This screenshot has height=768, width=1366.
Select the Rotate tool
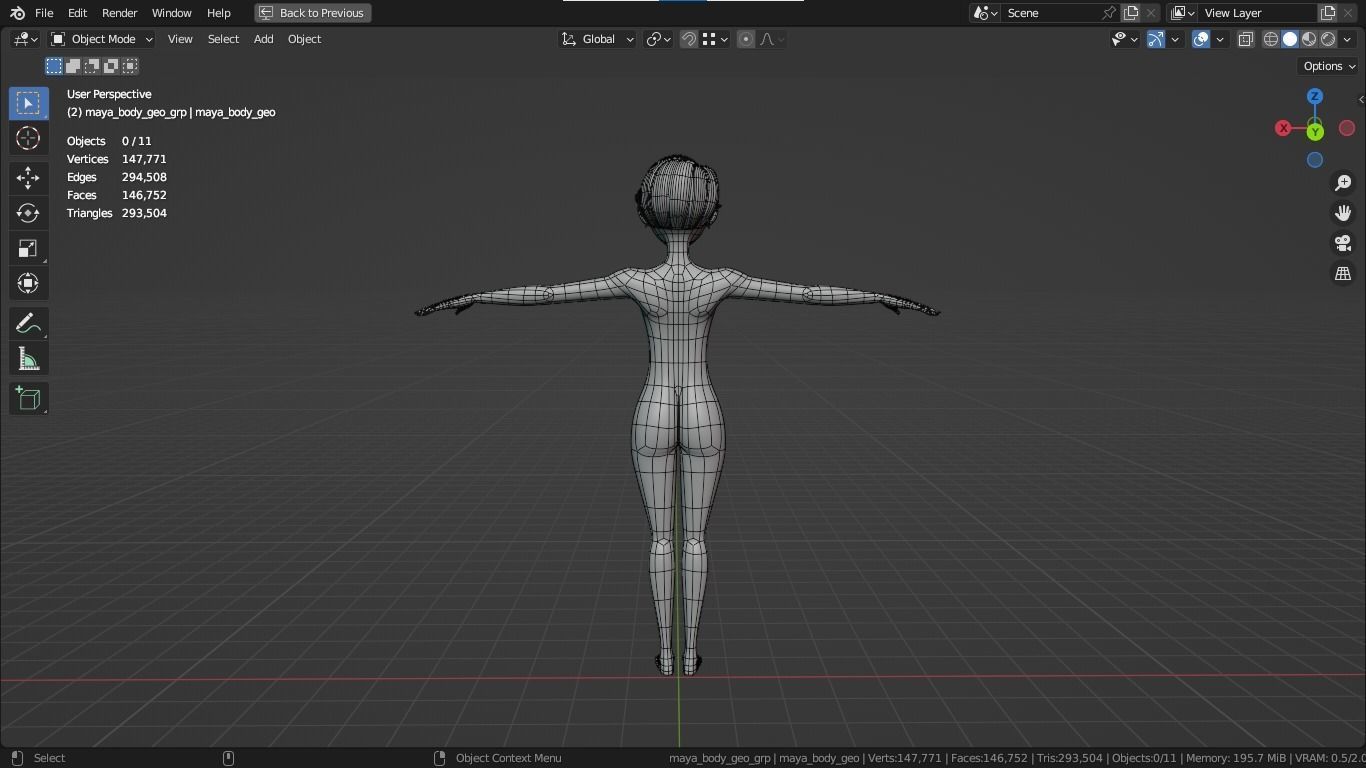click(x=28, y=213)
